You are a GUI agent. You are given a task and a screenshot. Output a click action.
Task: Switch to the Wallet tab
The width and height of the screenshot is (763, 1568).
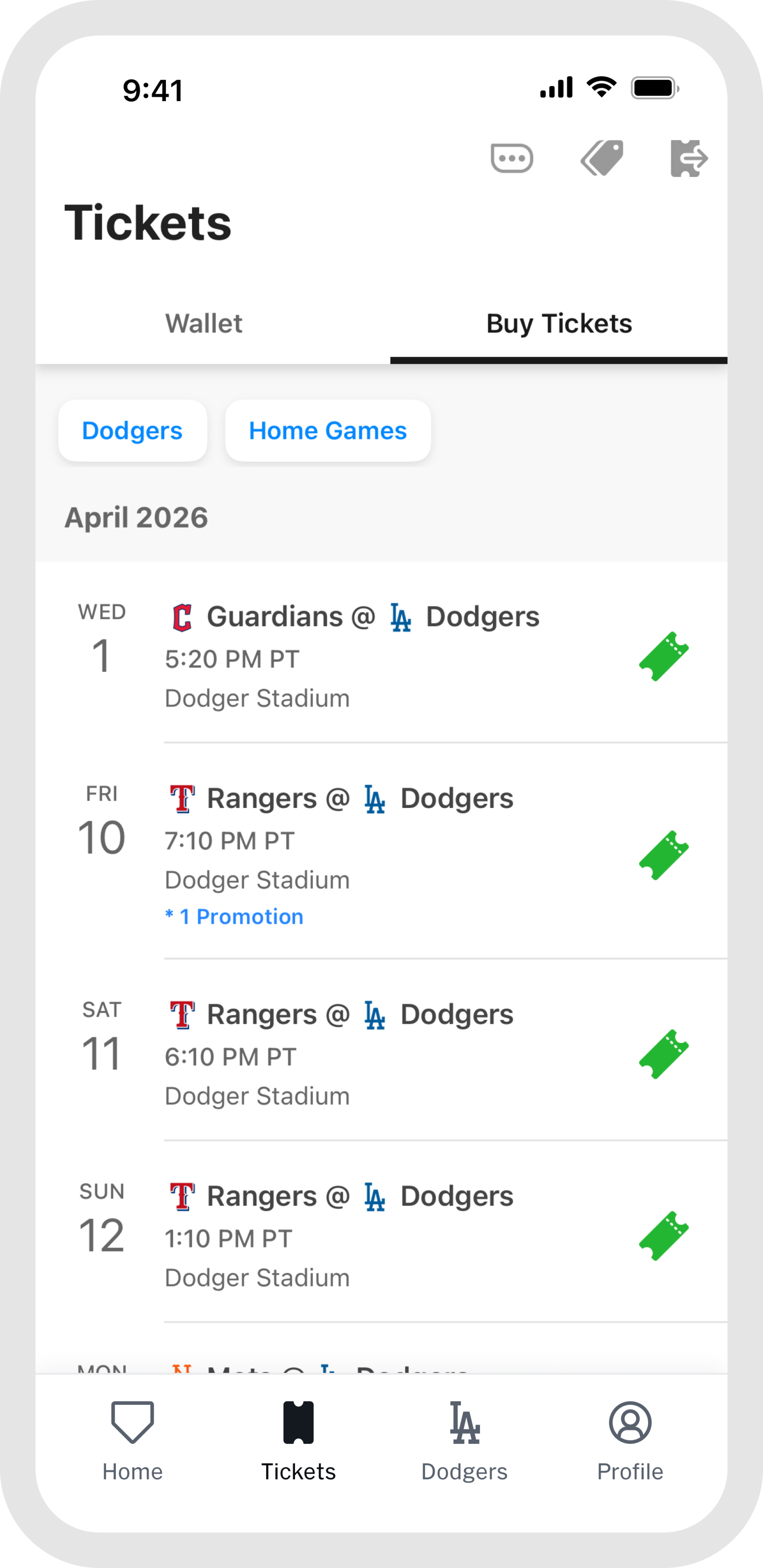[x=204, y=324]
